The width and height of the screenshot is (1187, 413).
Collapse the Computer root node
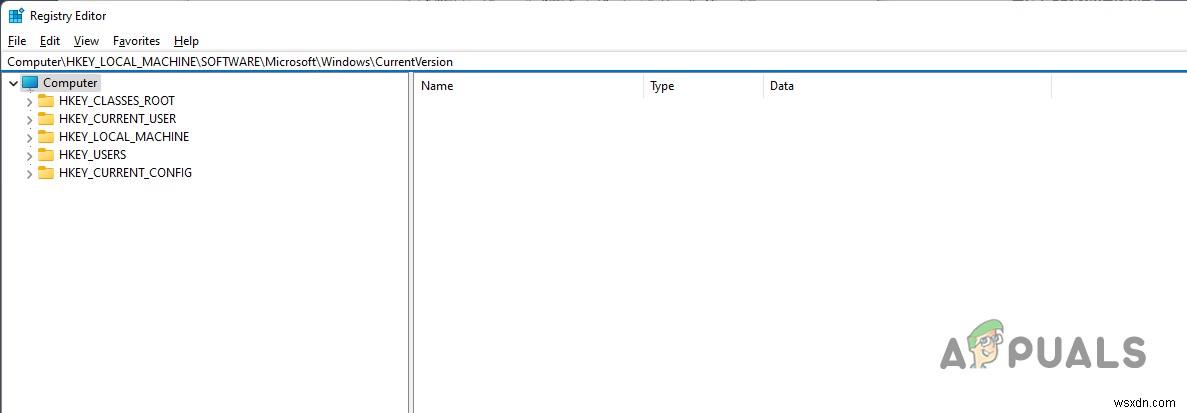13,83
